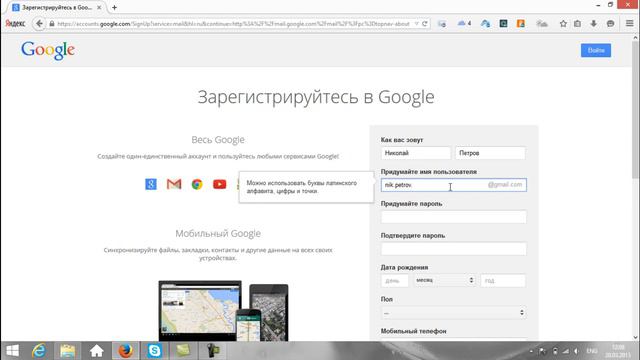
Task: Click the chat bubble toolbar icon
Action: click(610, 24)
